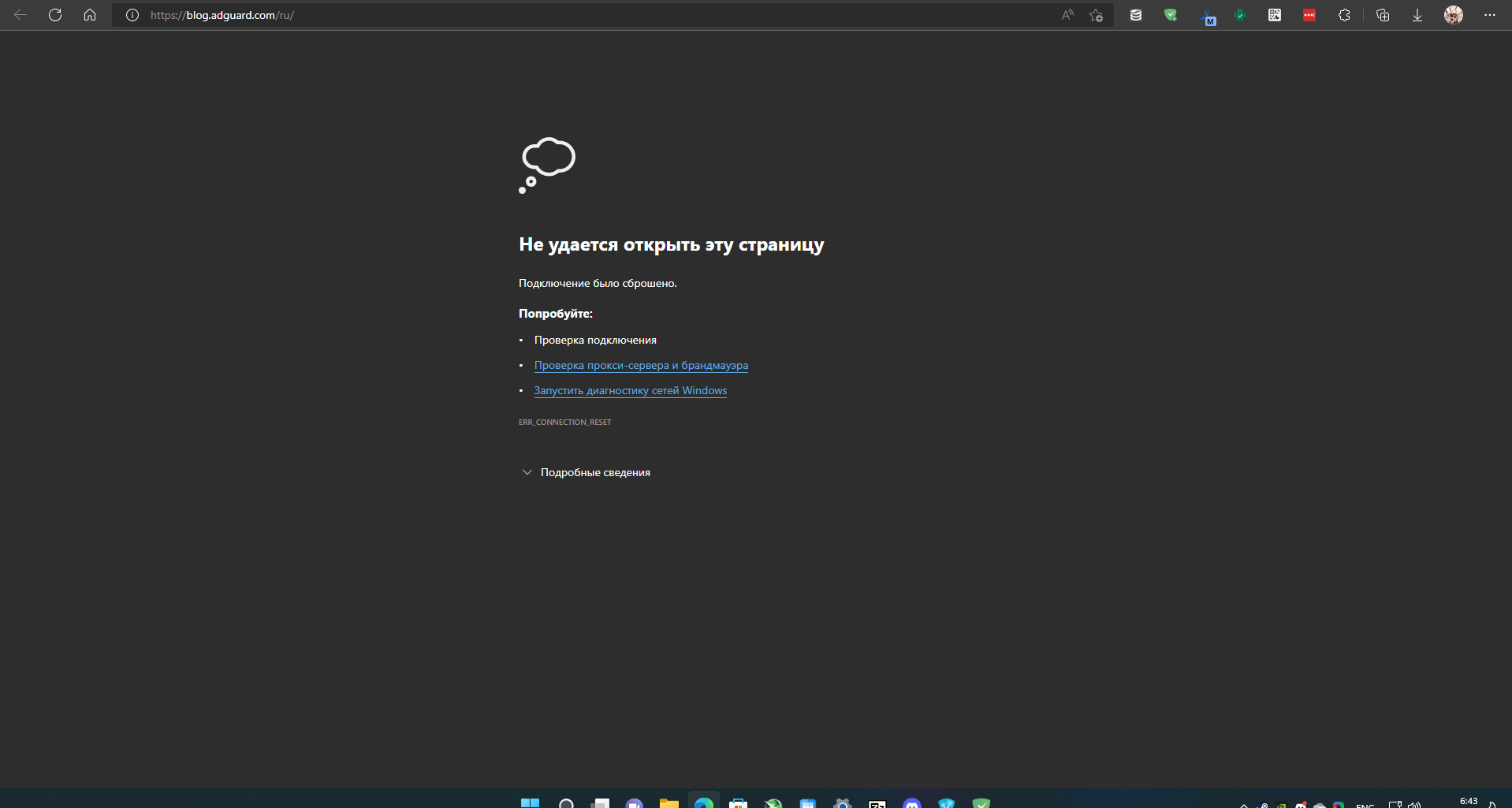Open the browser profile account menu
1512x808 pixels.
[x=1454, y=14]
